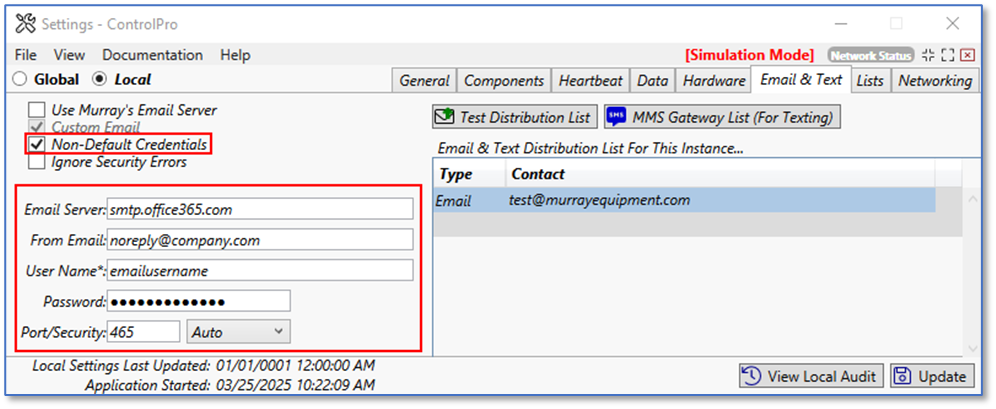Click the Update save button
Viewport: 996px width, 409px height.
[932, 376]
